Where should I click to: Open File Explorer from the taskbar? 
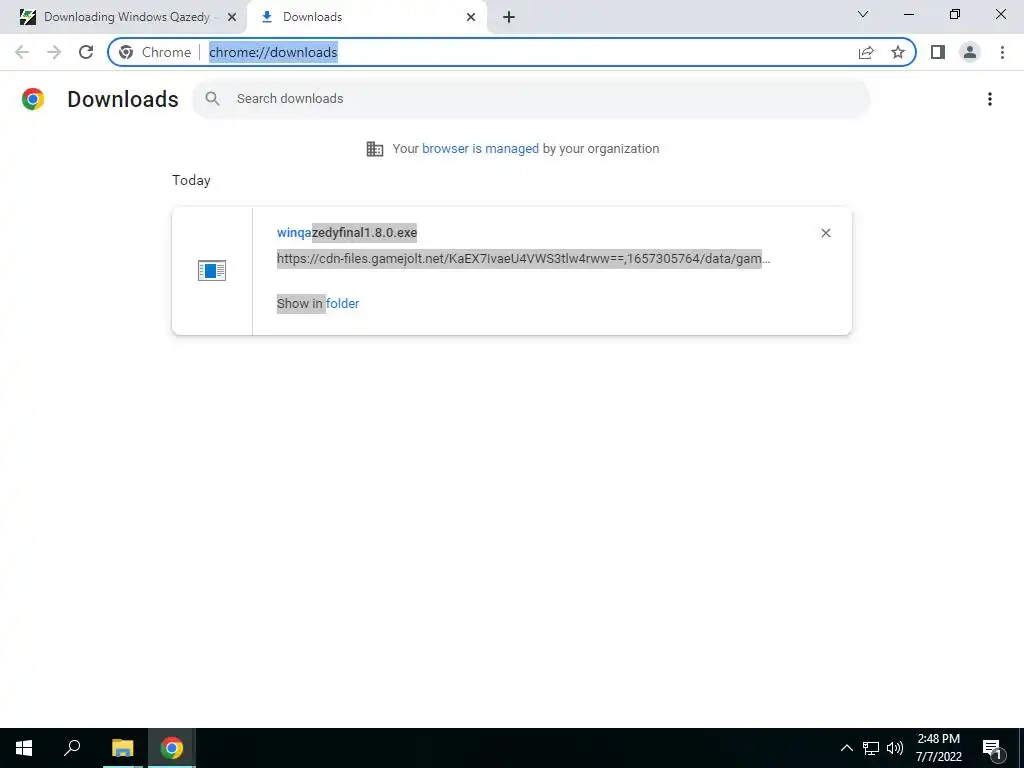coord(122,748)
